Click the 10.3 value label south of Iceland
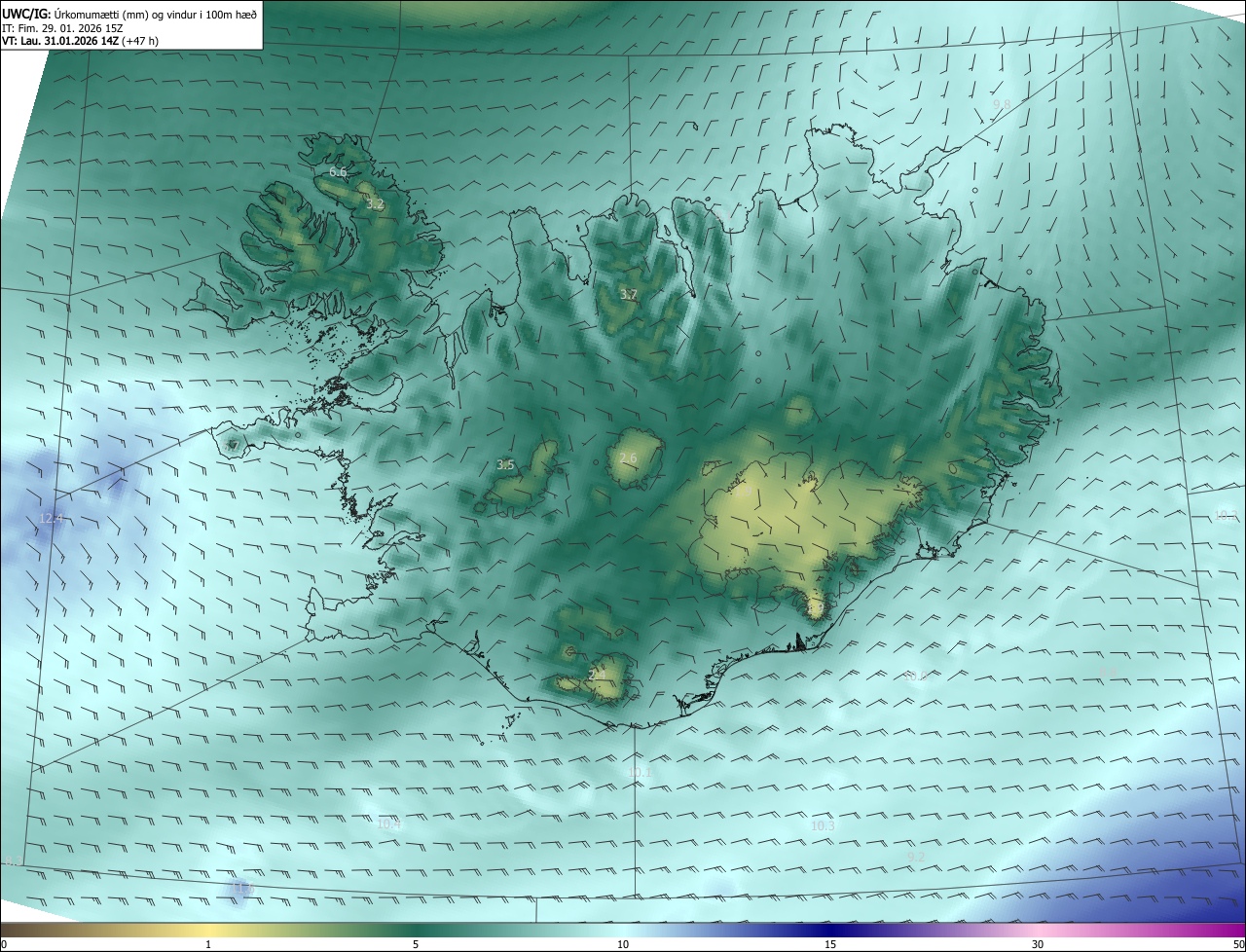Image resolution: width=1246 pixels, height=952 pixels. [823, 826]
